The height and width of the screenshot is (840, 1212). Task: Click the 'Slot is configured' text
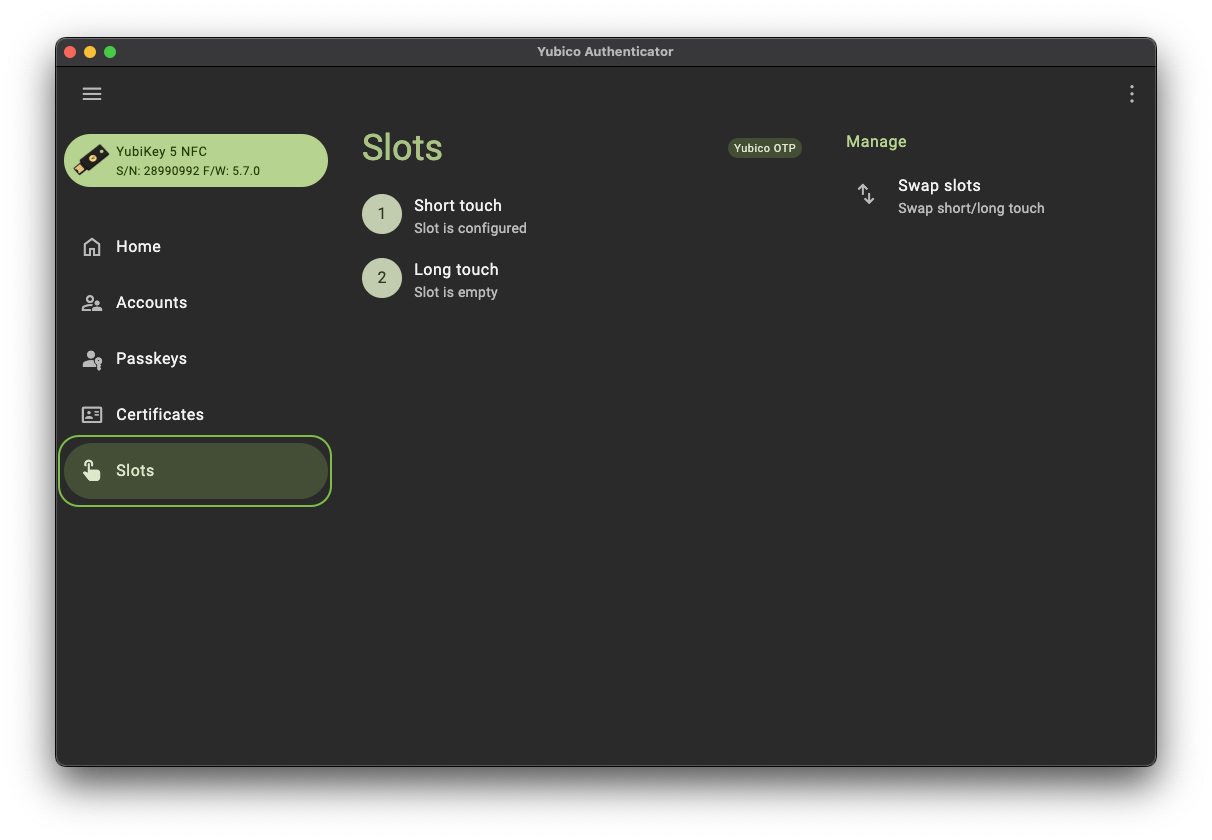point(470,228)
